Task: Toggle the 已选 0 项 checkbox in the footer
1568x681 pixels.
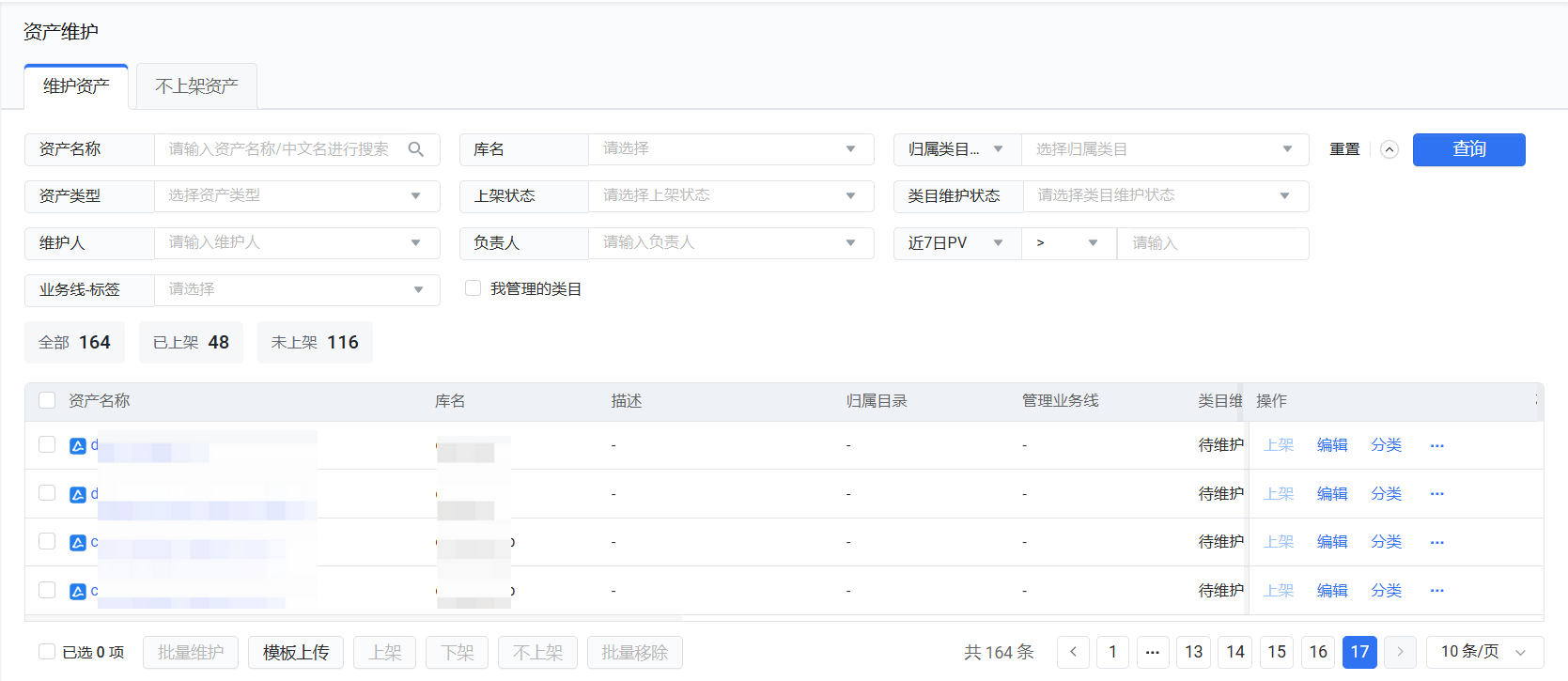Action: (x=47, y=651)
